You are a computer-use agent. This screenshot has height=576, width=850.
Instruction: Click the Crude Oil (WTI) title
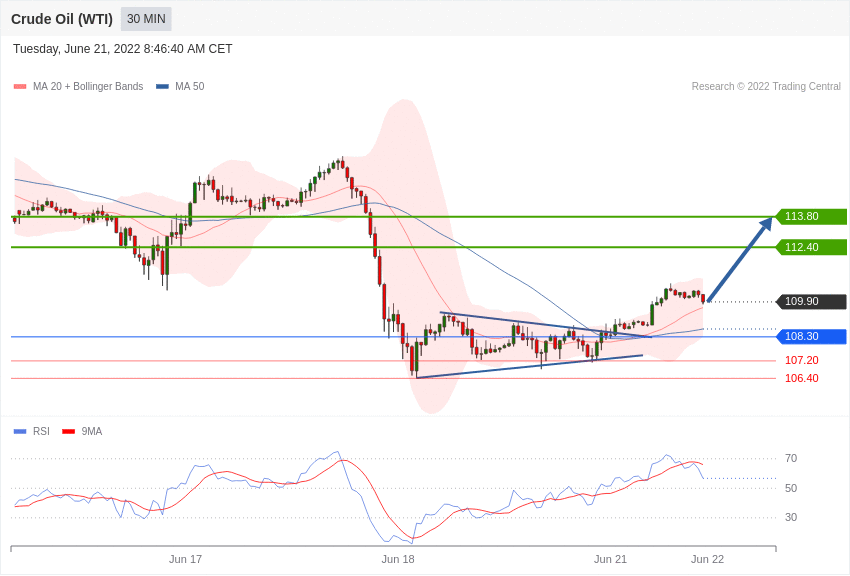point(62,19)
